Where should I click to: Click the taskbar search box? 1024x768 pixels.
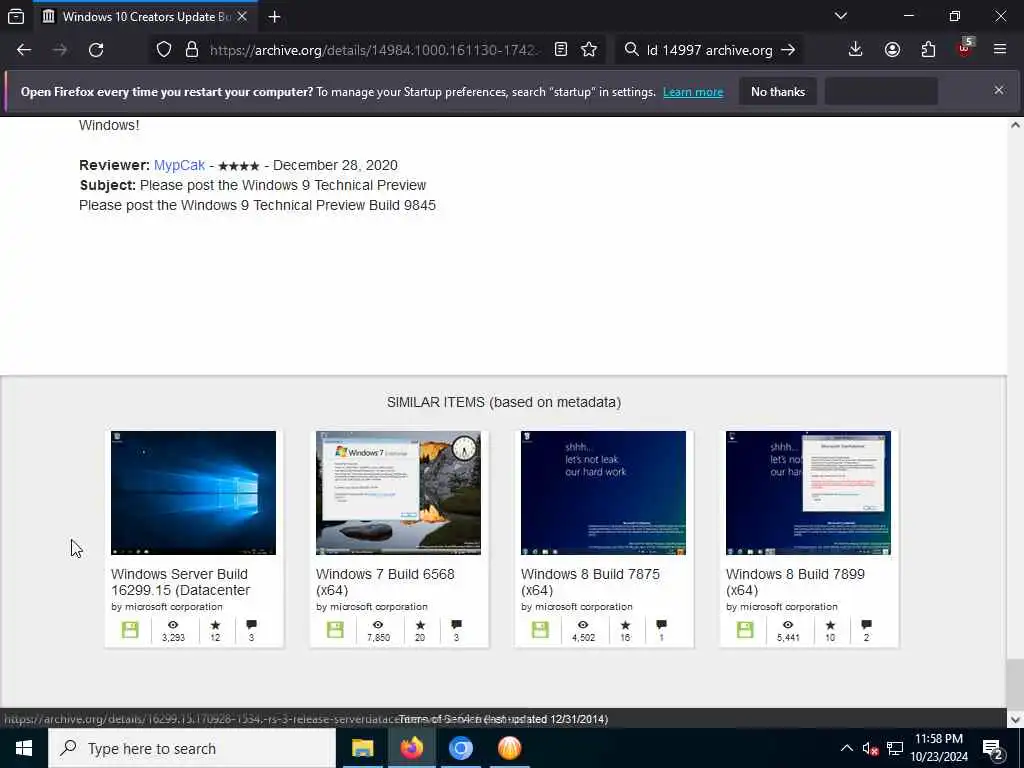click(192, 748)
